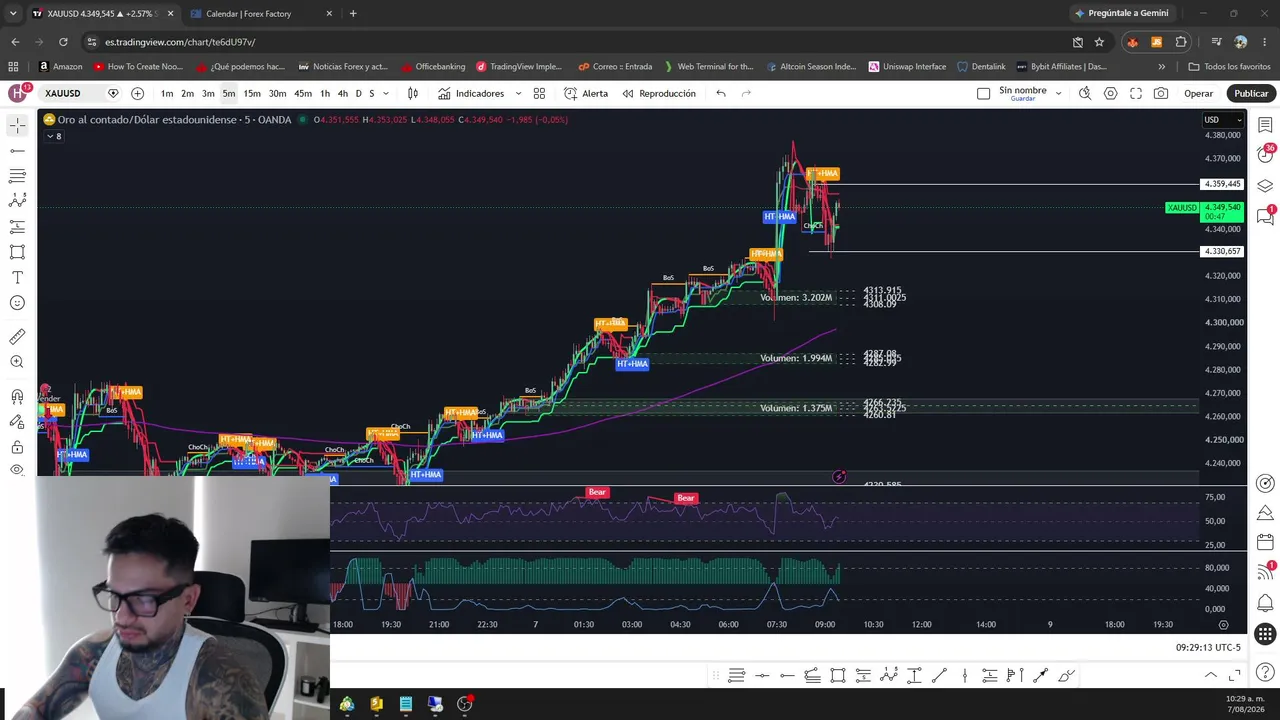Show hidden bookmarks overflow arrows
1280x720 pixels.
[x=1161, y=67]
